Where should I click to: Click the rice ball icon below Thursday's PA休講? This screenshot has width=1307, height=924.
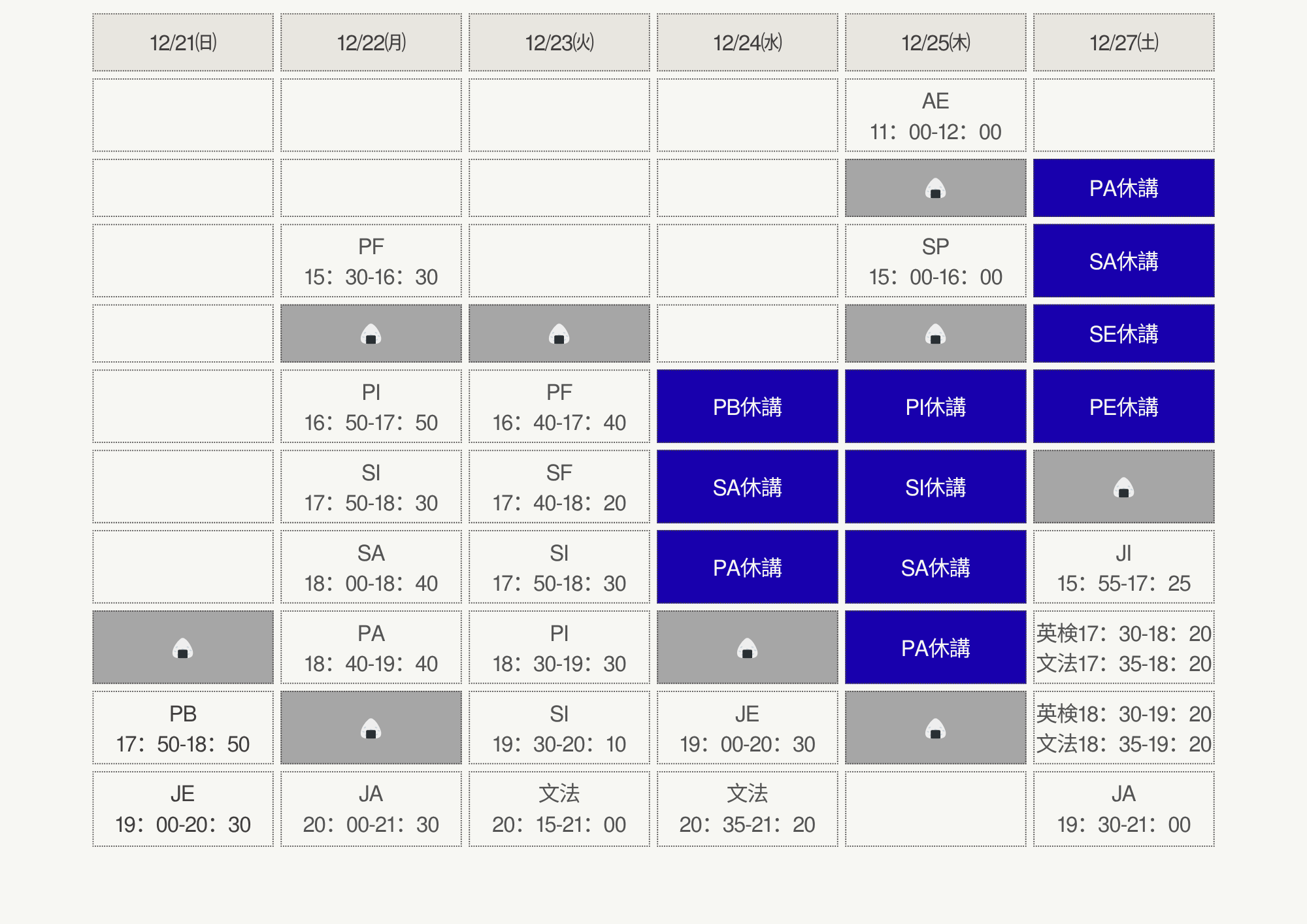coord(935,729)
